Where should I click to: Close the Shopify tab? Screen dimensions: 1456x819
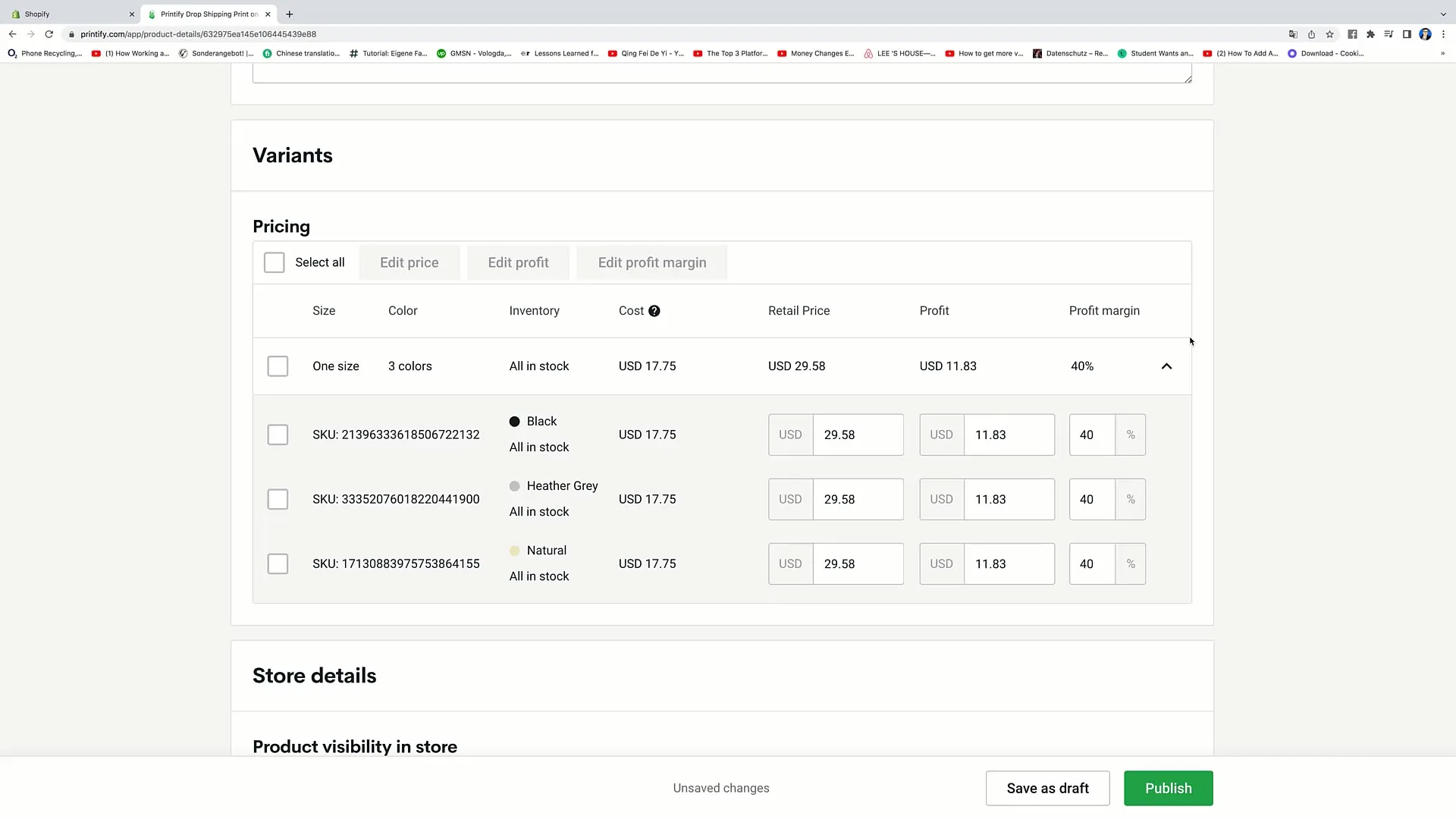coord(131,14)
